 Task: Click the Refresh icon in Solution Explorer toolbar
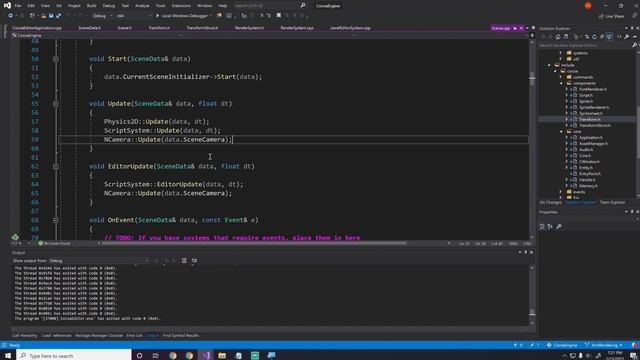coord(594,37)
